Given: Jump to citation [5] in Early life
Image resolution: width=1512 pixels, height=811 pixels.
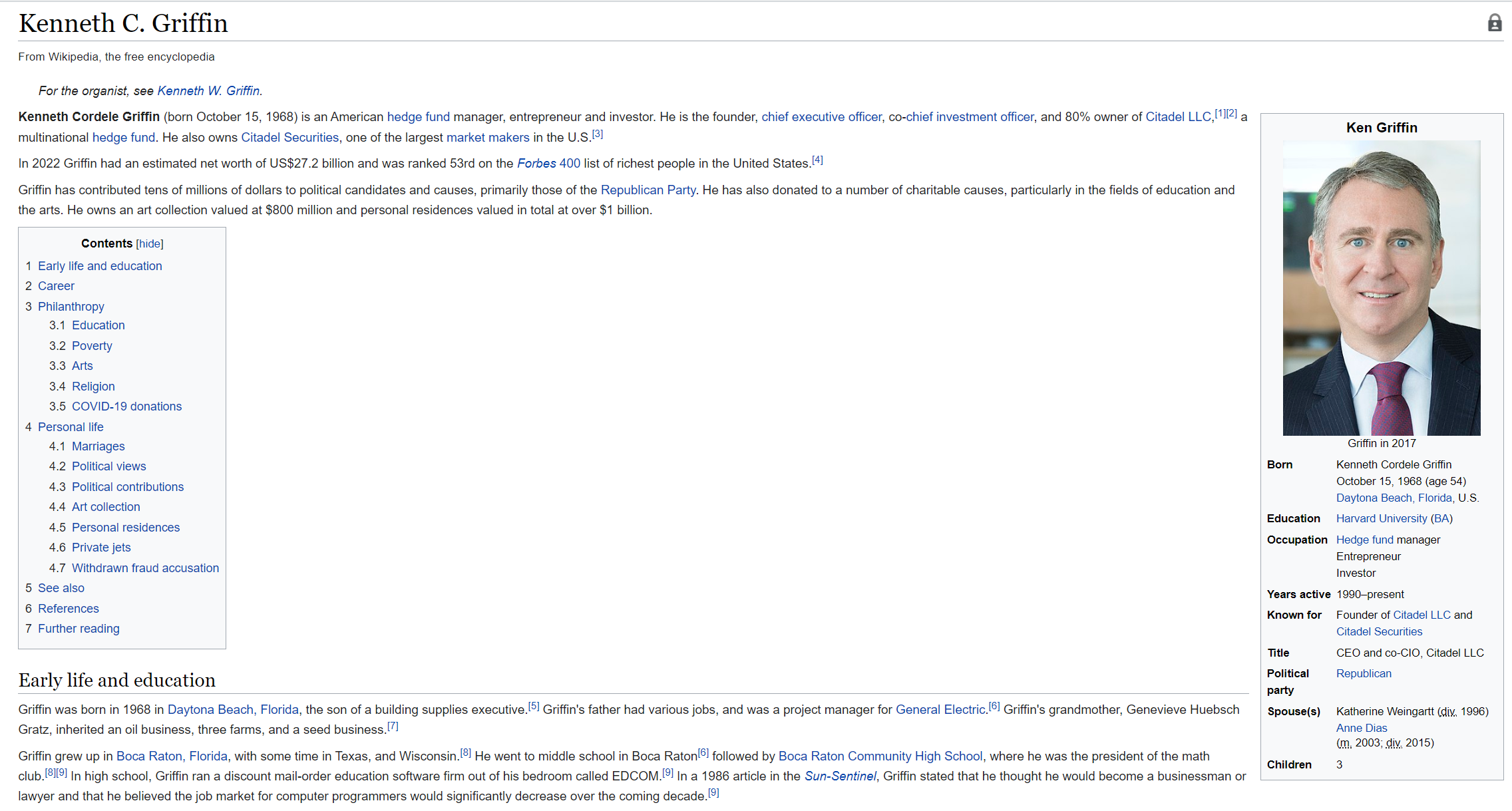Looking at the screenshot, I should pos(534,706).
